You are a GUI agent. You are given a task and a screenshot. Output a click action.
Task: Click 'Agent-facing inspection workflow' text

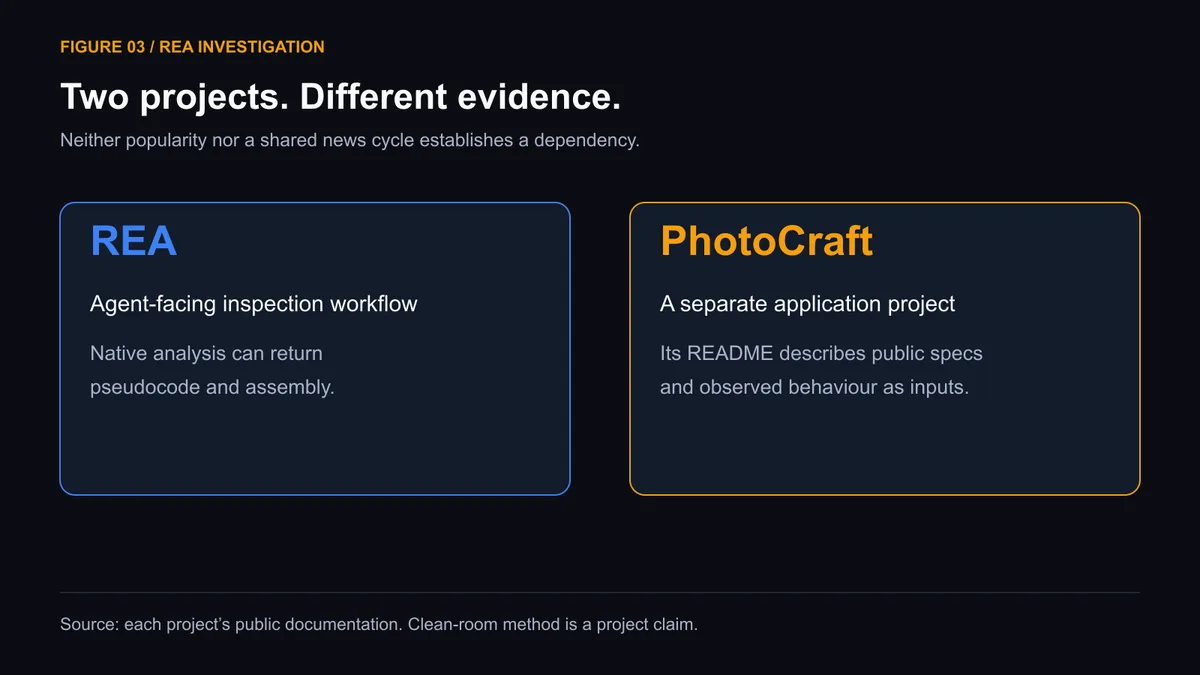coord(254,304)
